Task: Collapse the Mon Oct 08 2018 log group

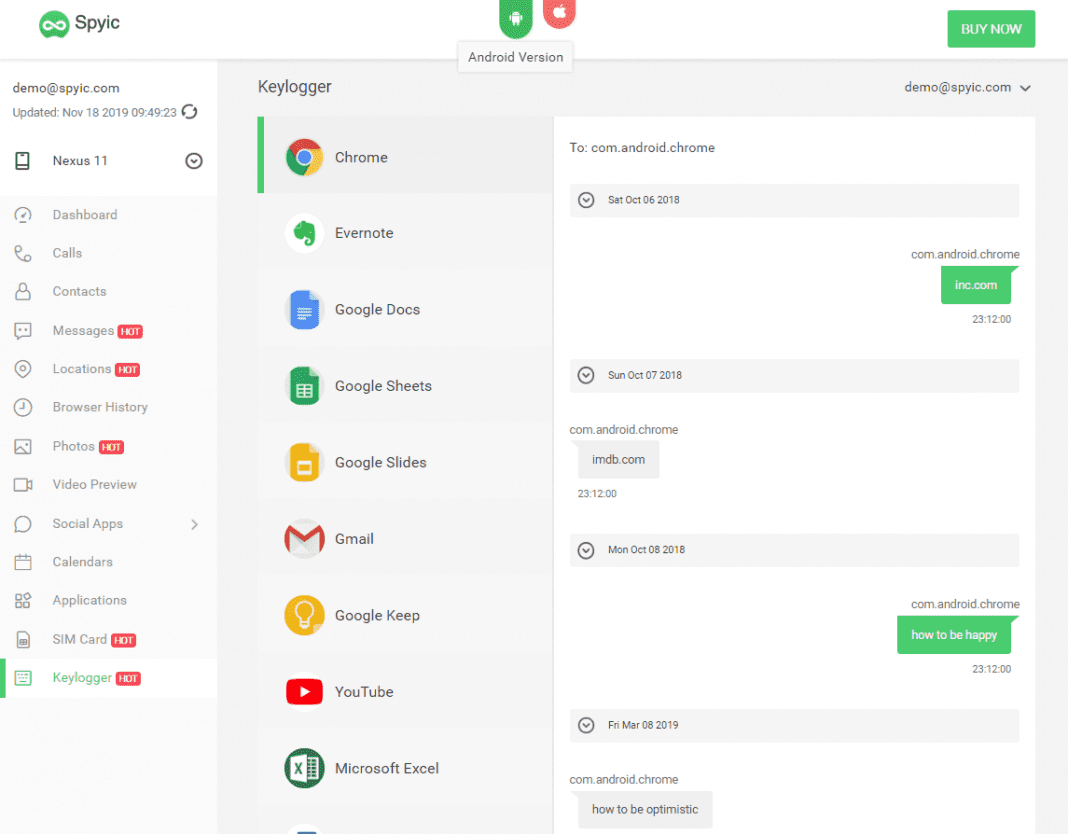Action: (x=587, y=550)
